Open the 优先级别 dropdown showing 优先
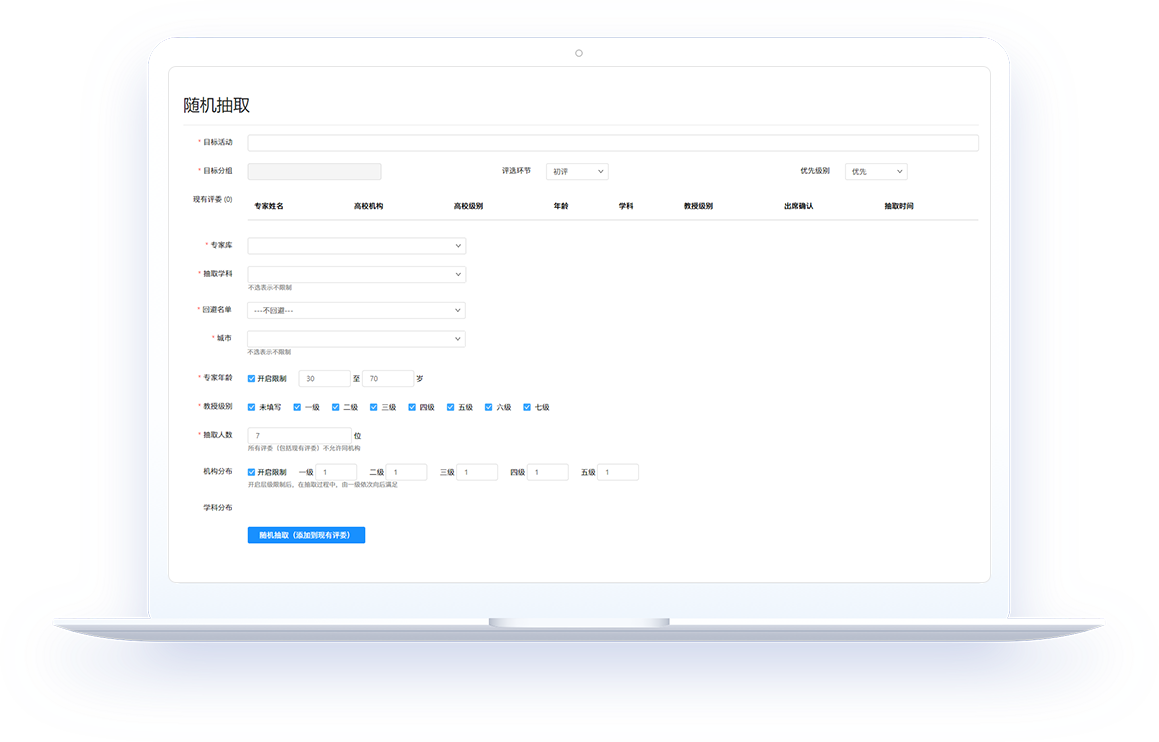Viewport: 1159px width, 742px height. click(x=876, y=172)
